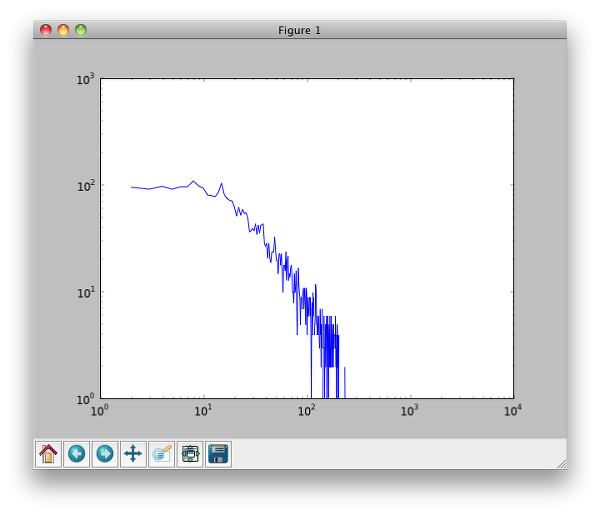Image resolution: width=600 pixels, height=515 pixels.
Task: Click the 10^1 y-axis tick label
Action: 85,293
